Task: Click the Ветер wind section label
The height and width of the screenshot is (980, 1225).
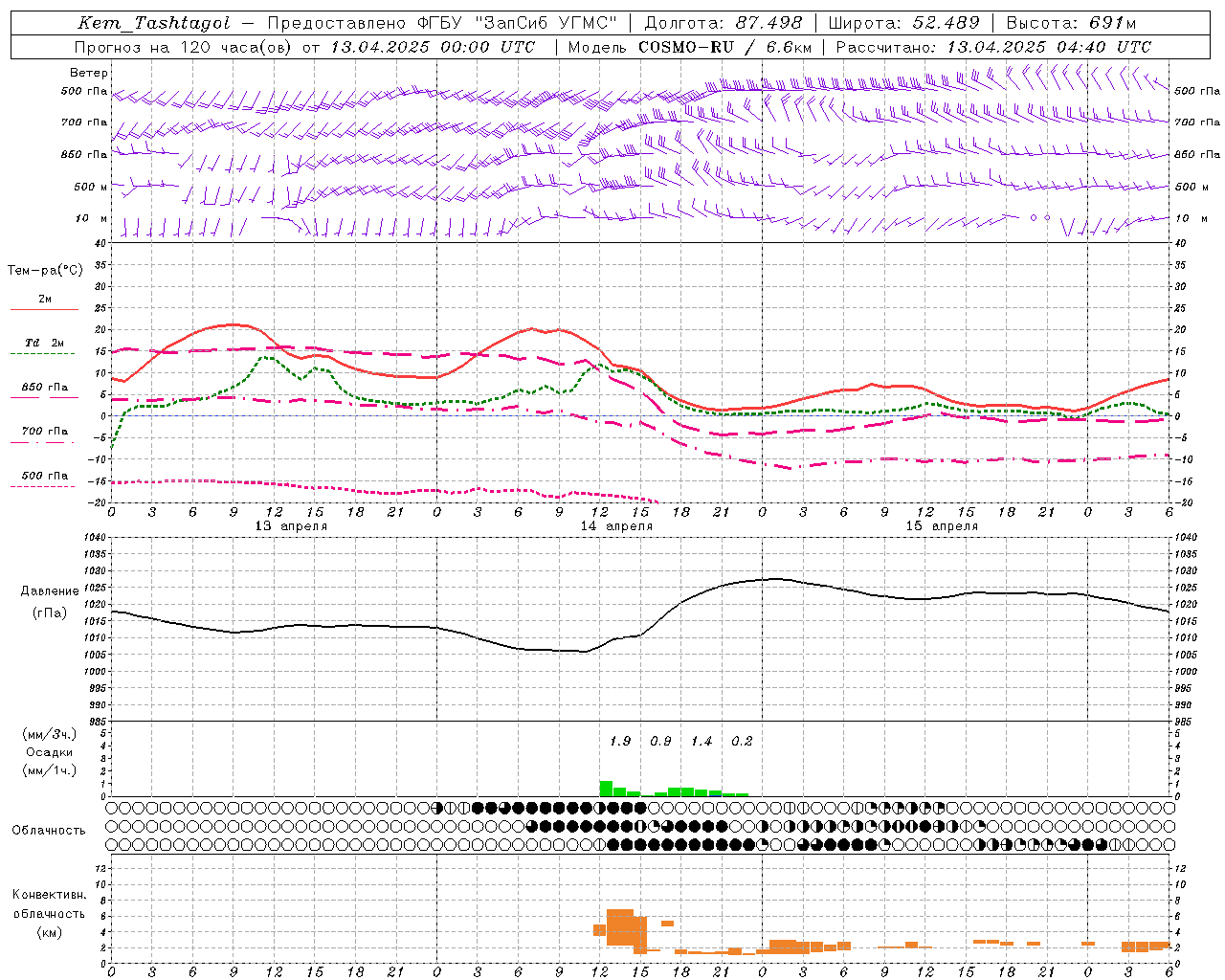Action: click(x=89, y=73)
